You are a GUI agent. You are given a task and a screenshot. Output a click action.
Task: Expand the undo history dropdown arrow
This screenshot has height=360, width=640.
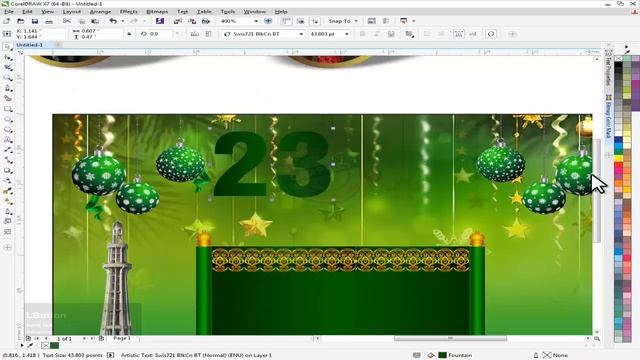[122, 21]
